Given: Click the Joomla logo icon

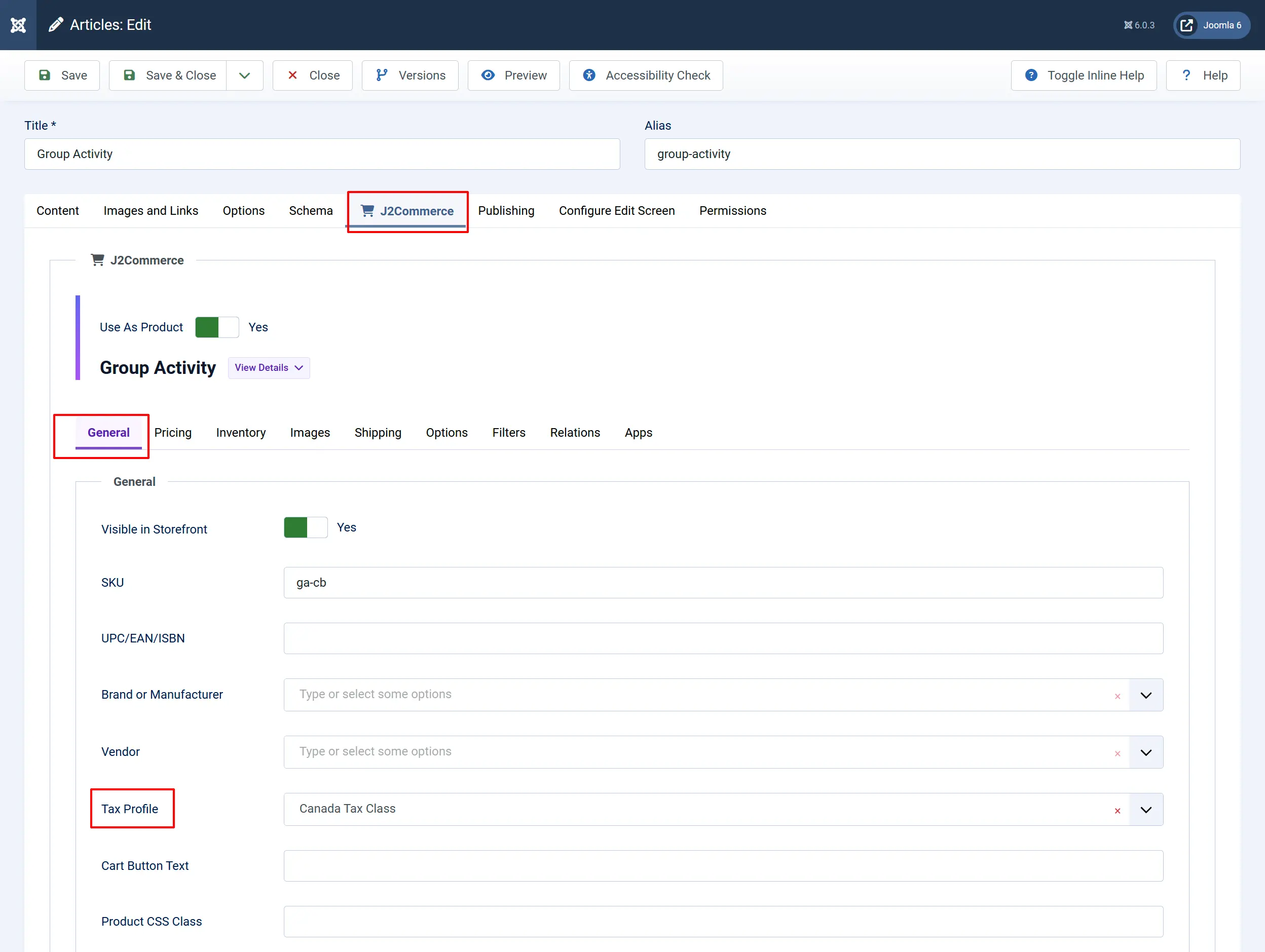Looking at the screenshot, I should (18, 25).
